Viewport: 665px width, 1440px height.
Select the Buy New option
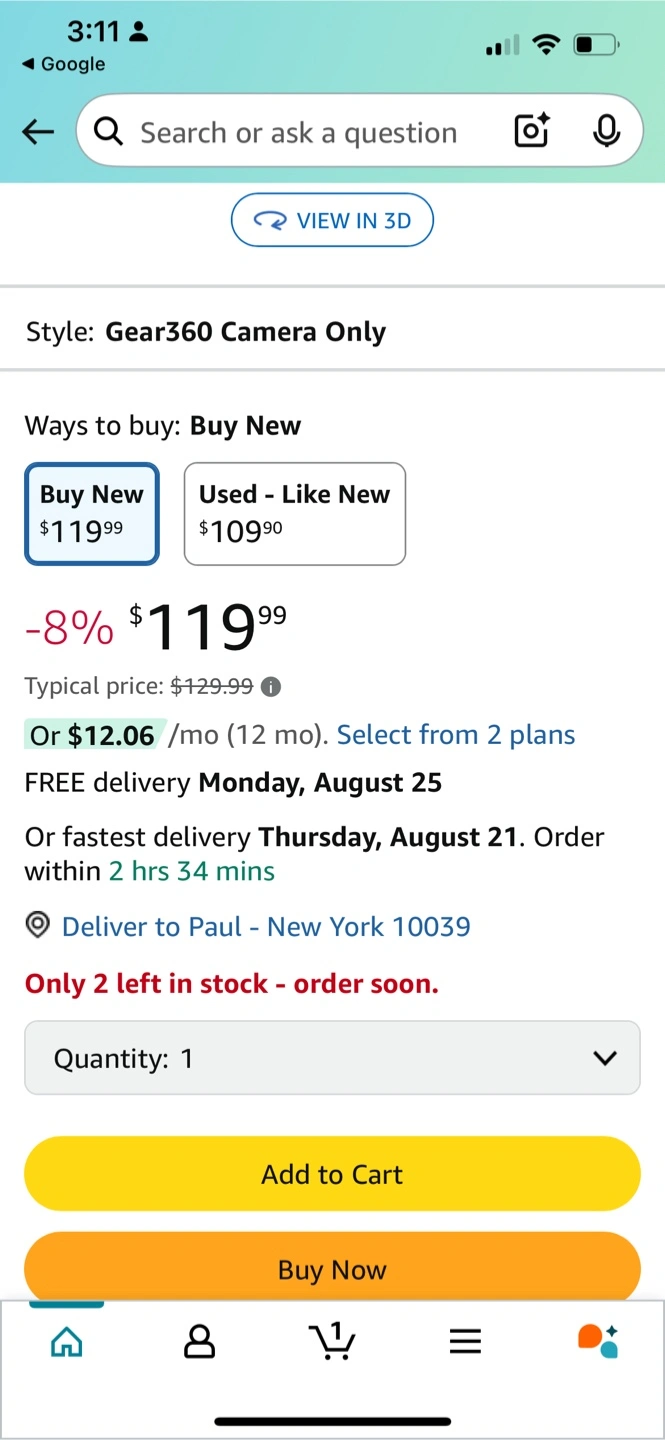[x=92, y=514]
